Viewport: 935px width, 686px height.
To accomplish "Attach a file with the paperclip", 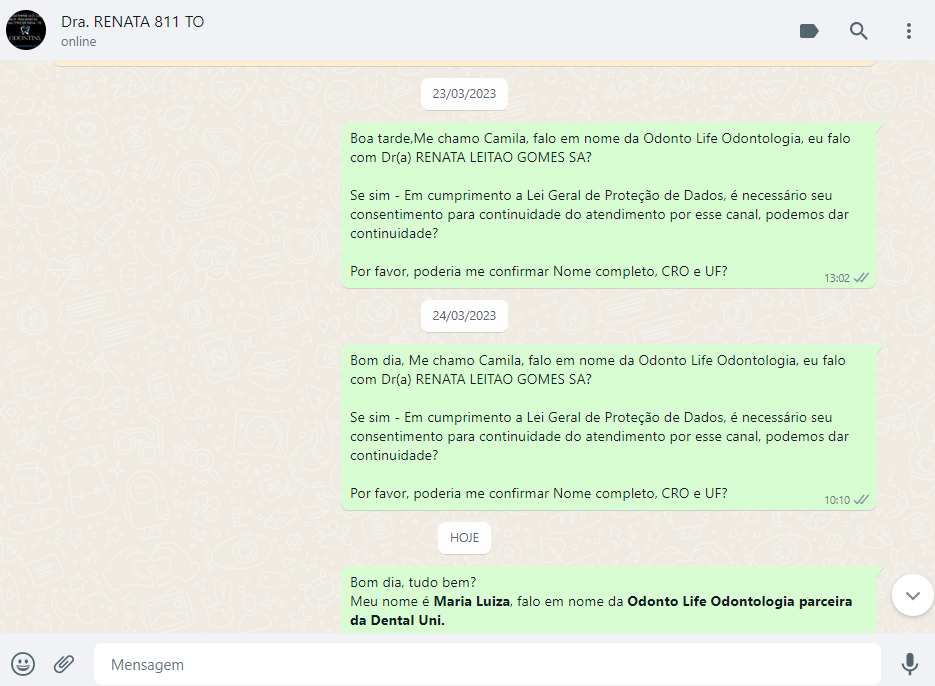I will point(64,664).
